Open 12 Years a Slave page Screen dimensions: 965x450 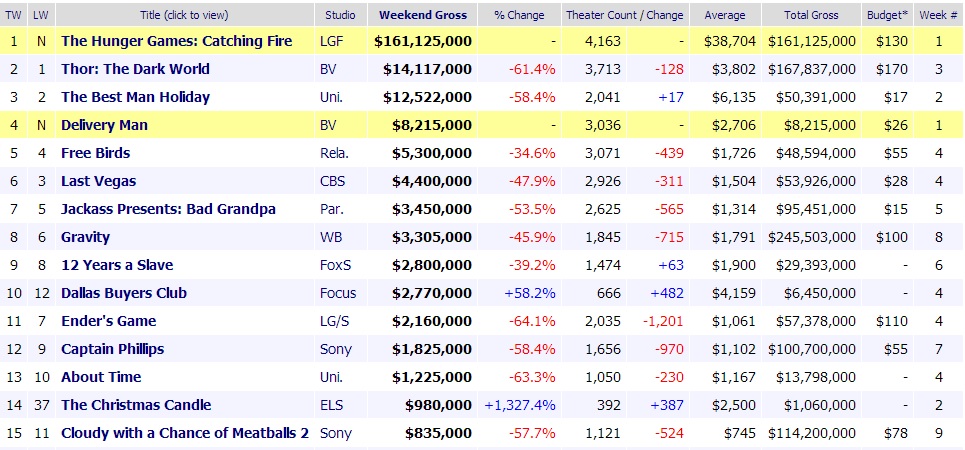tap(117, 265)
